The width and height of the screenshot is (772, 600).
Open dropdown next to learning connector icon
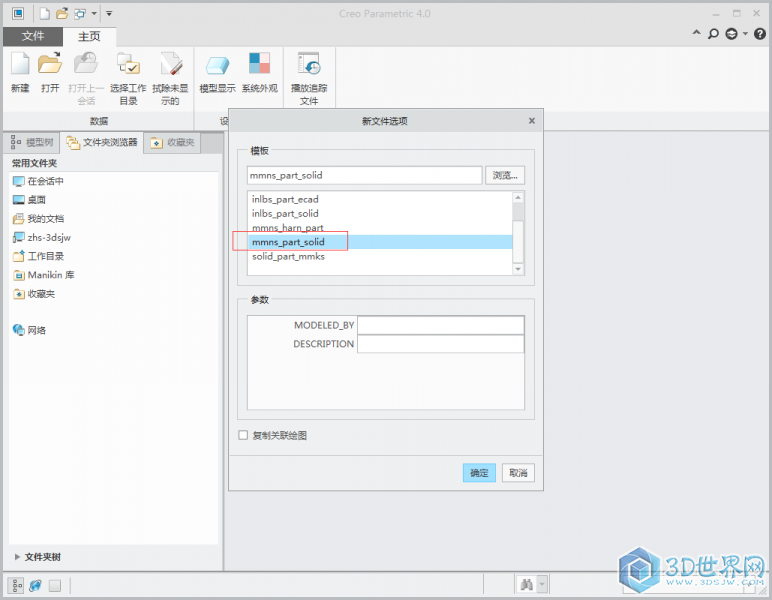pos(745,33)
